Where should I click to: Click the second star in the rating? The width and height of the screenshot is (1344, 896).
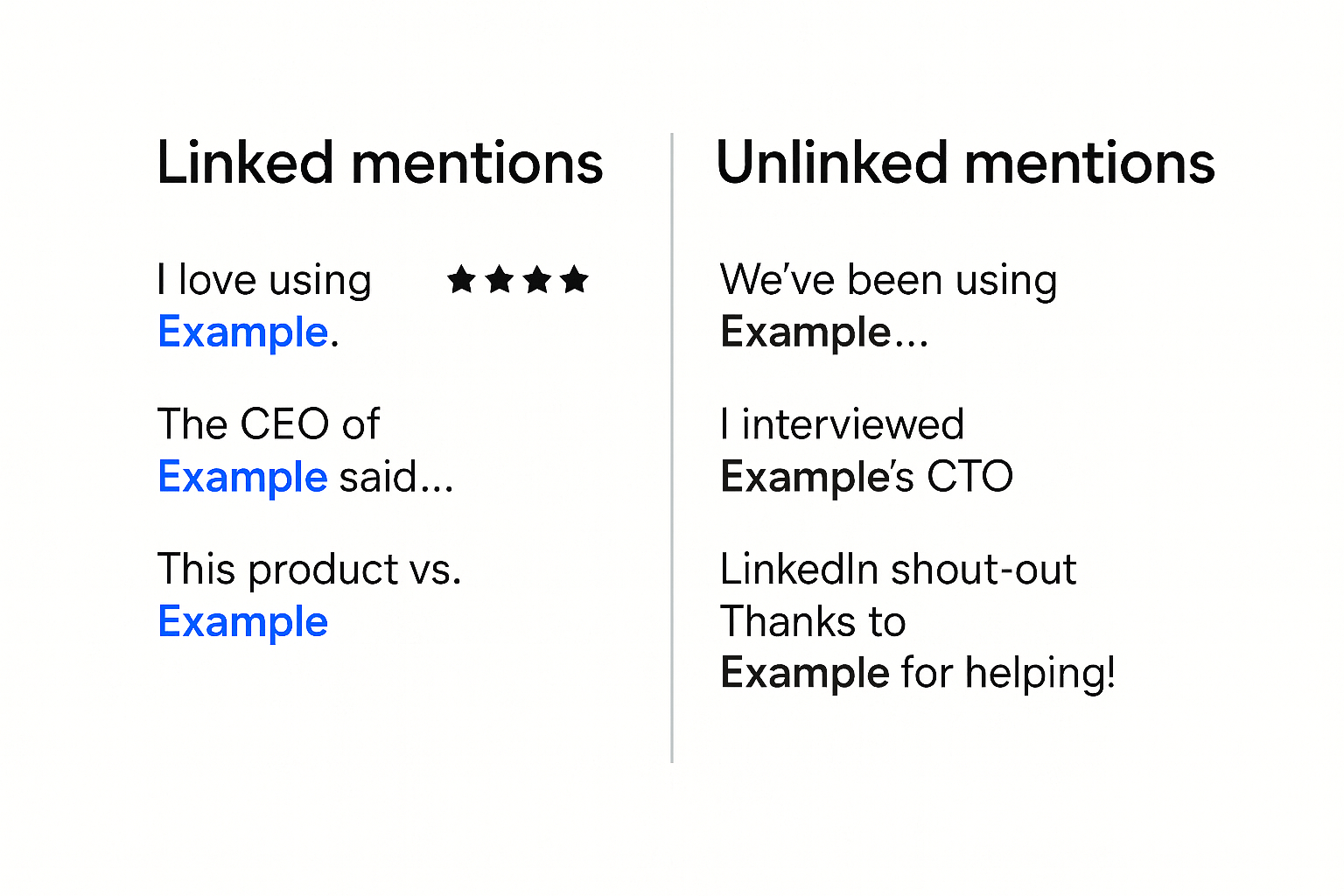click(x=500, y=280)
